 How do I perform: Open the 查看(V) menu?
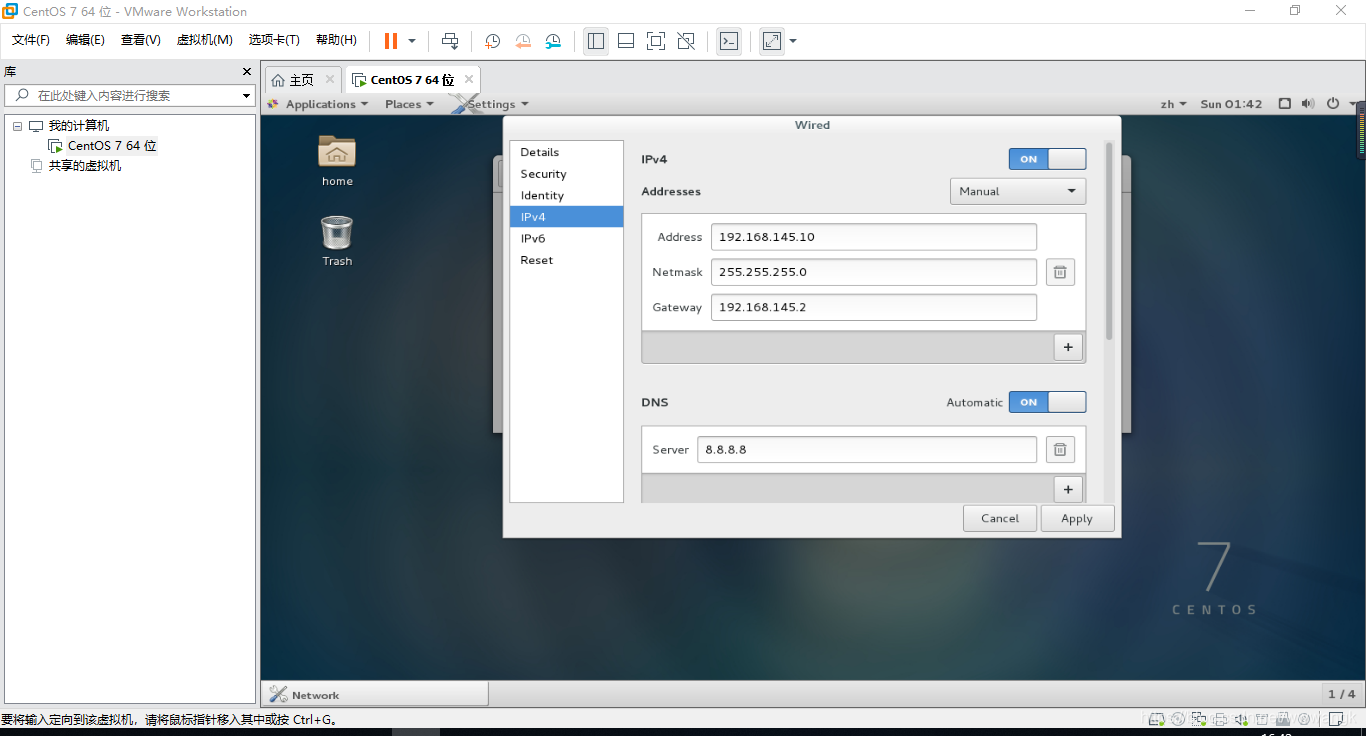[x=140, y=40]
